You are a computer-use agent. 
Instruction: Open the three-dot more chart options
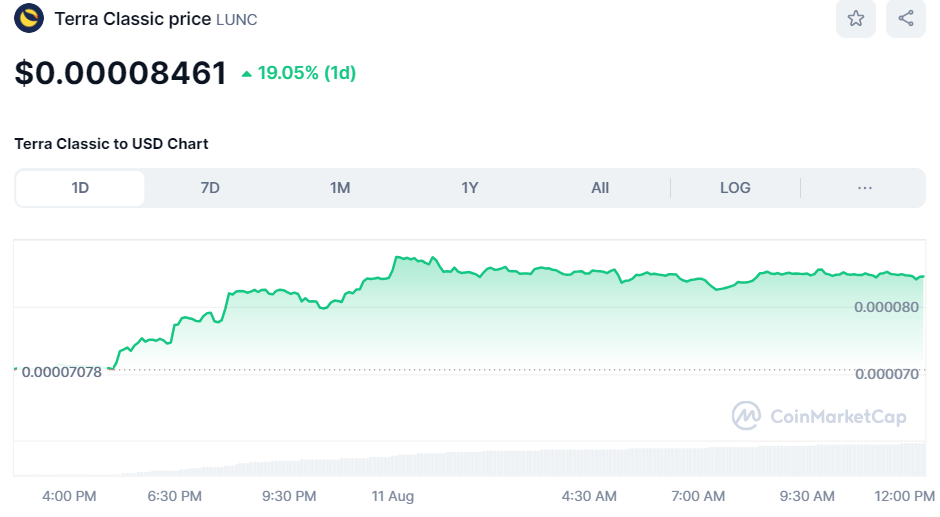pos(864,188)
